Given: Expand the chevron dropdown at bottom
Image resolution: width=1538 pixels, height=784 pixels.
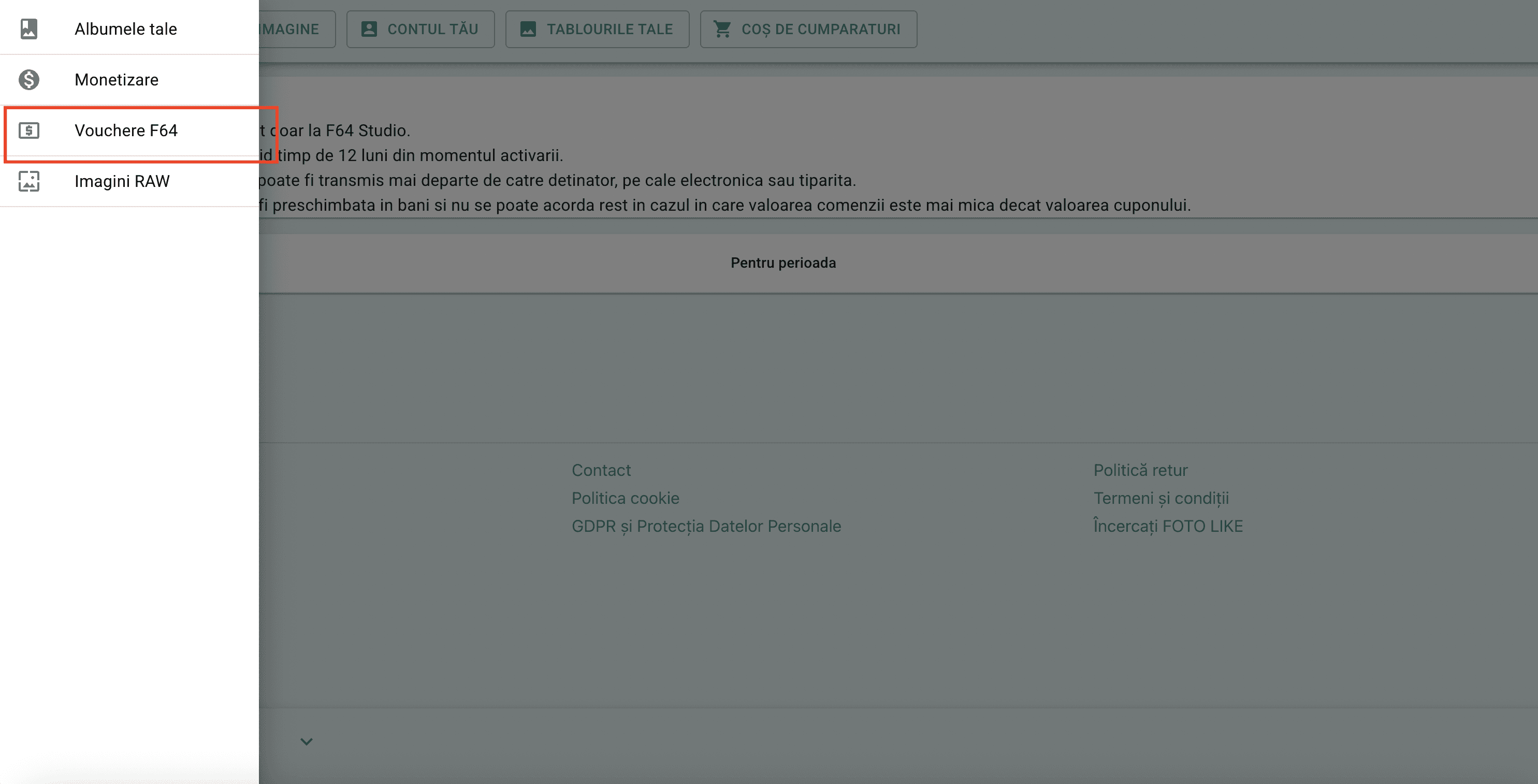Looking at the screenshot, I should (x=306, y=742).
